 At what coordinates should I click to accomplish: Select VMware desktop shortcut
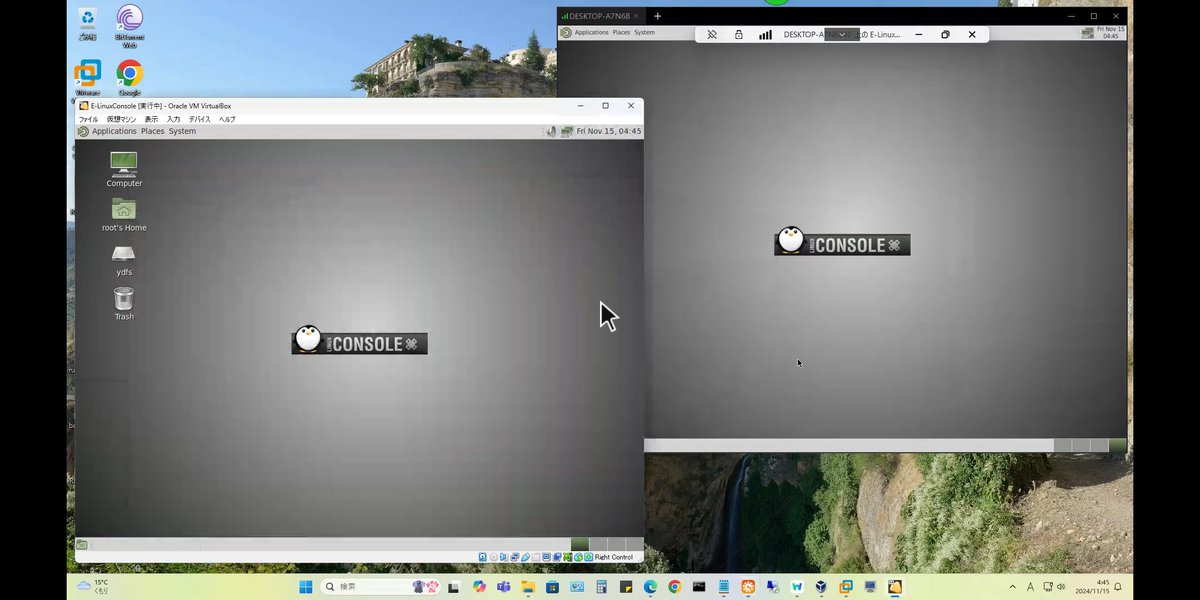pyautogui.click(x=88, y=78)
